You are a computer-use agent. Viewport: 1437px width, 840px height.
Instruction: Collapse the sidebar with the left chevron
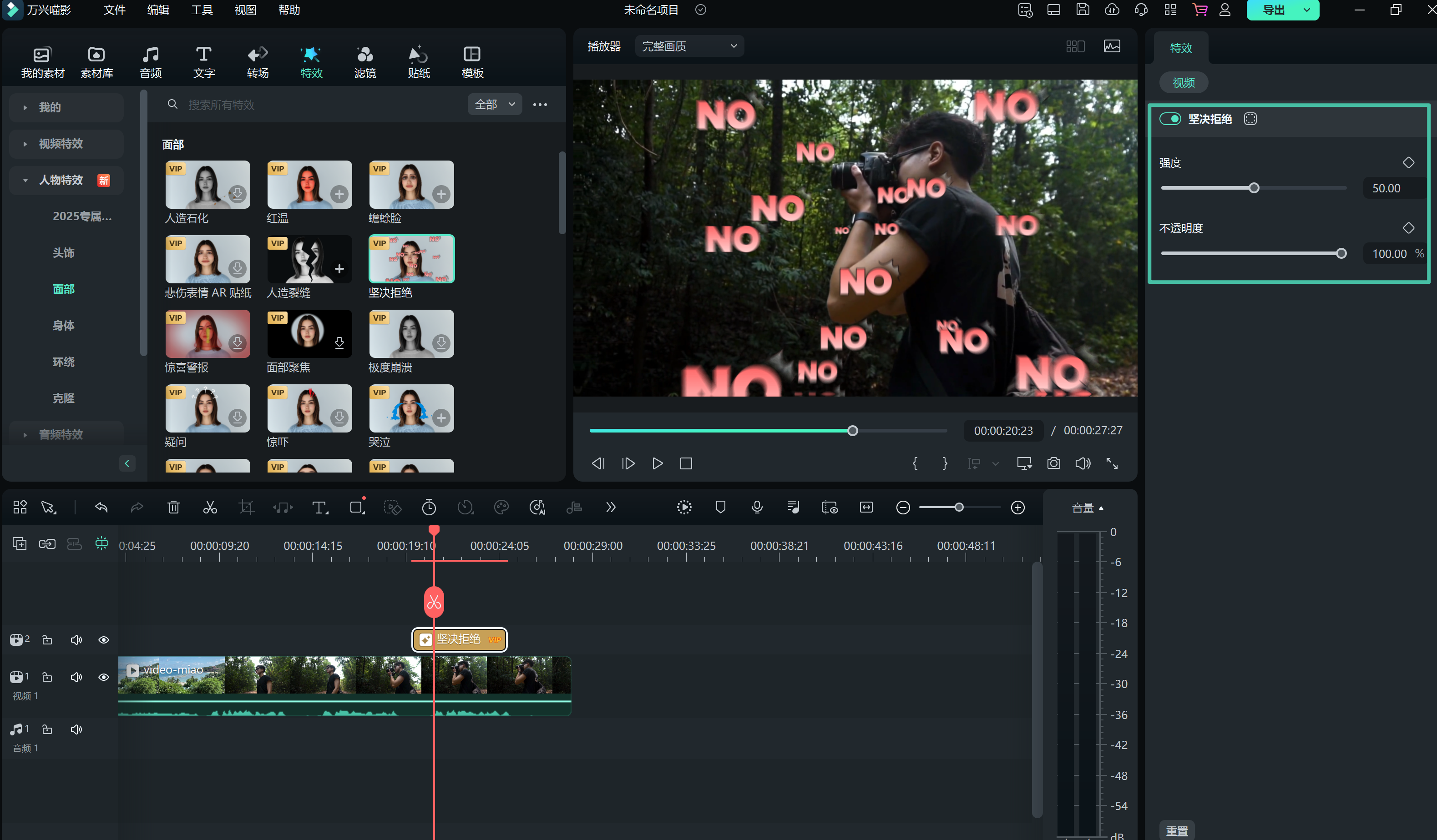tap(127, 463)
